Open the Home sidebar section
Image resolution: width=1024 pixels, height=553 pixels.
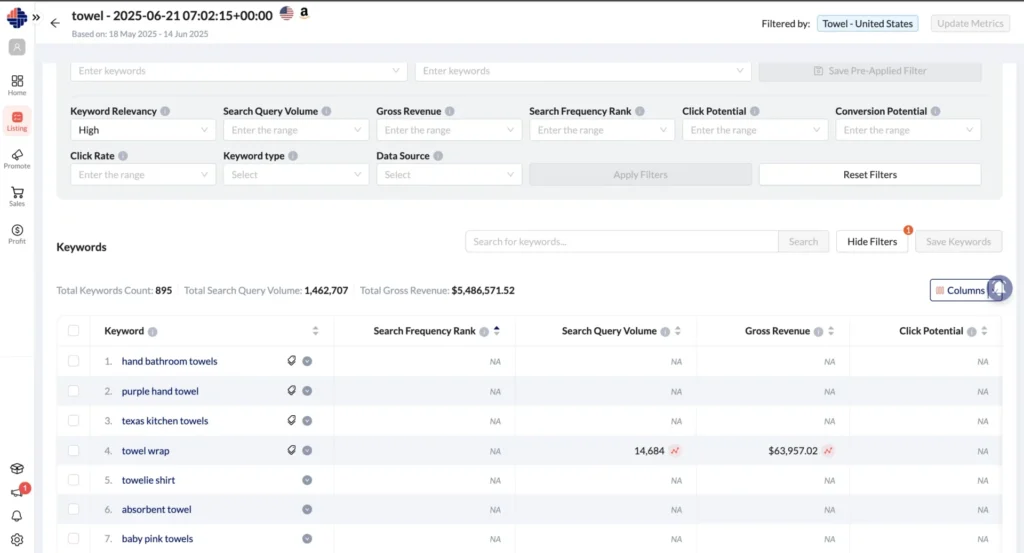click(17, 85)
